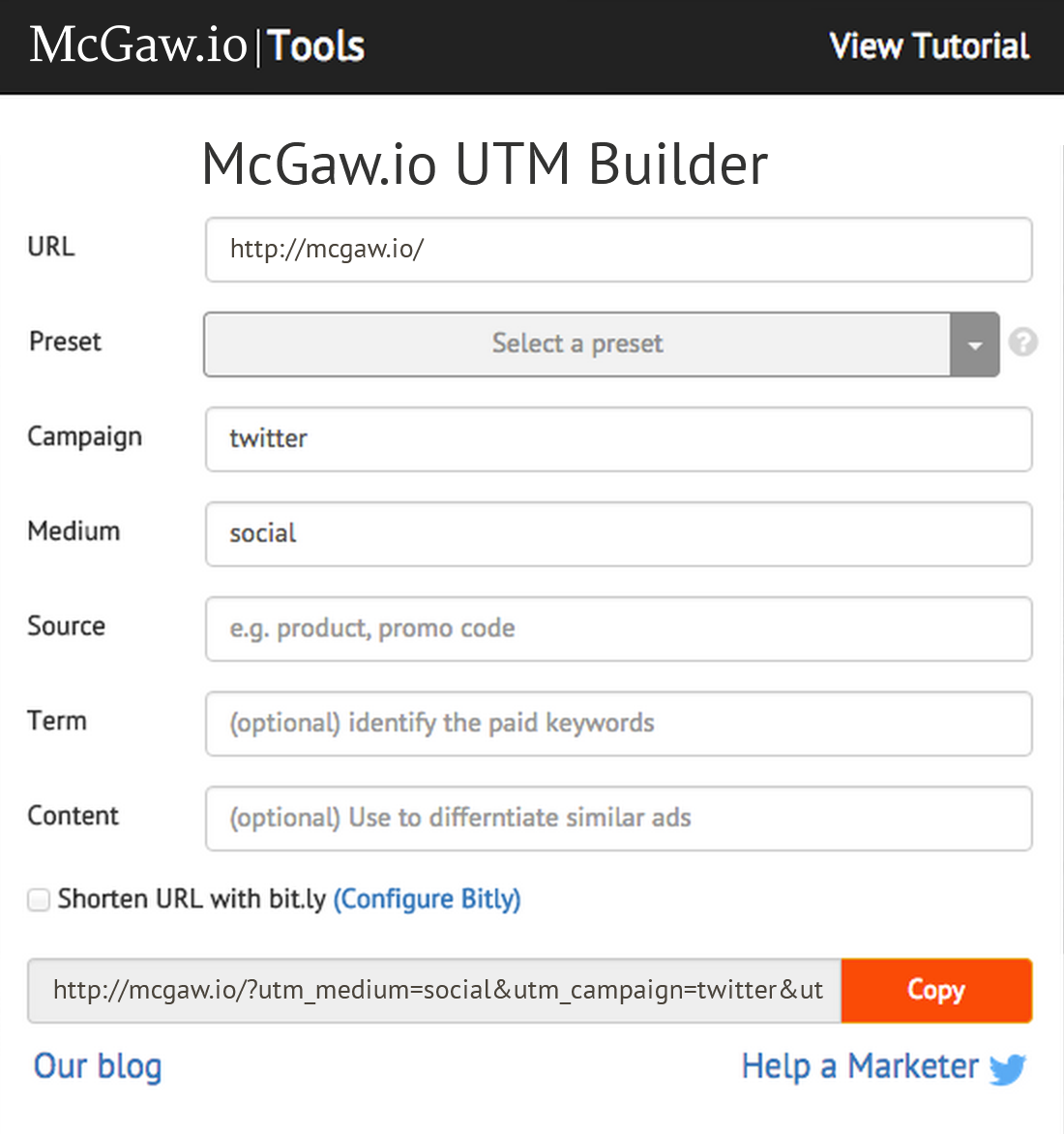Open the Configure Bitly link
Viewport: 1064px width, 1134px height.
427,899
